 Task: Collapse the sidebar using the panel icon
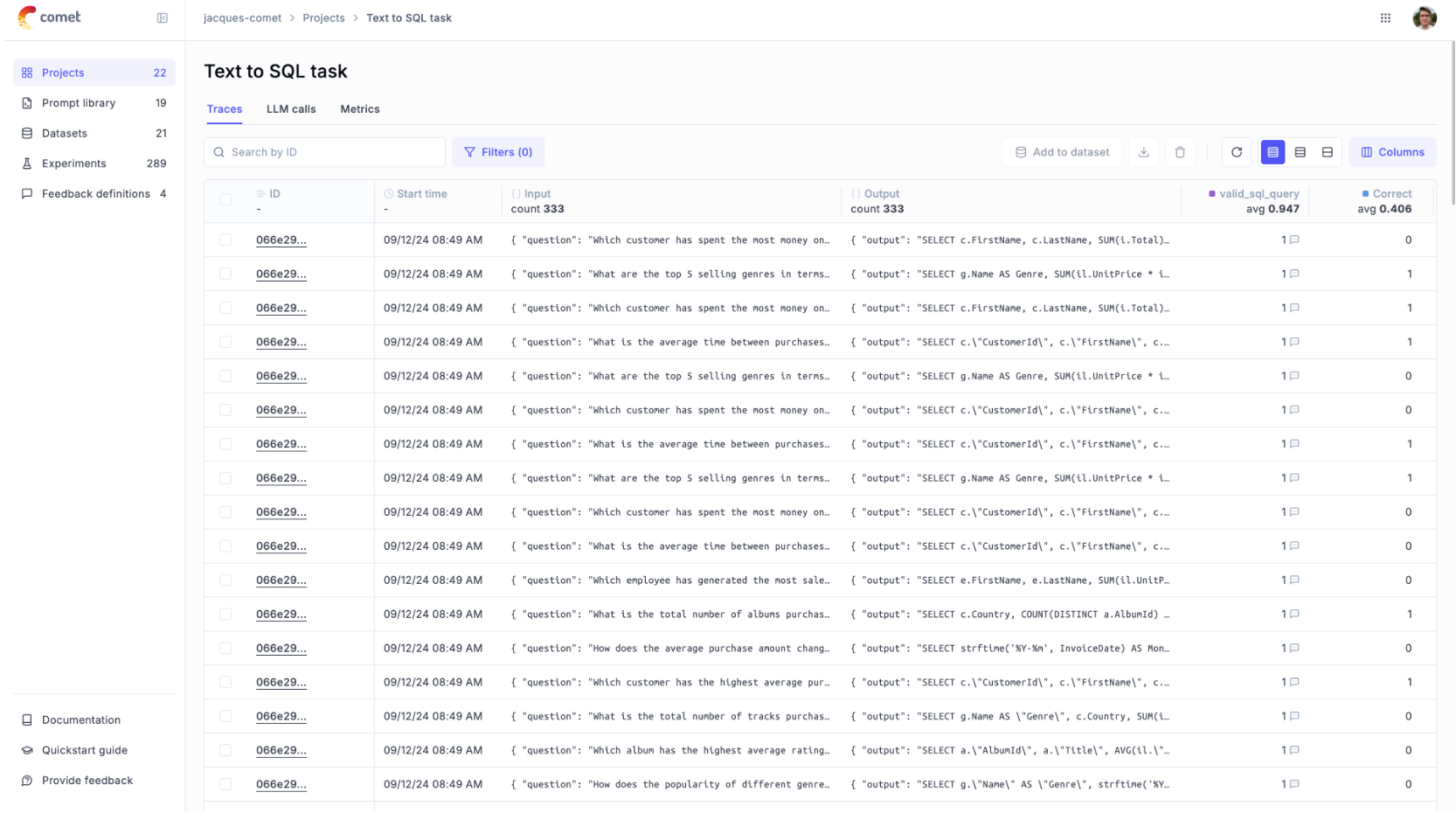162,18
